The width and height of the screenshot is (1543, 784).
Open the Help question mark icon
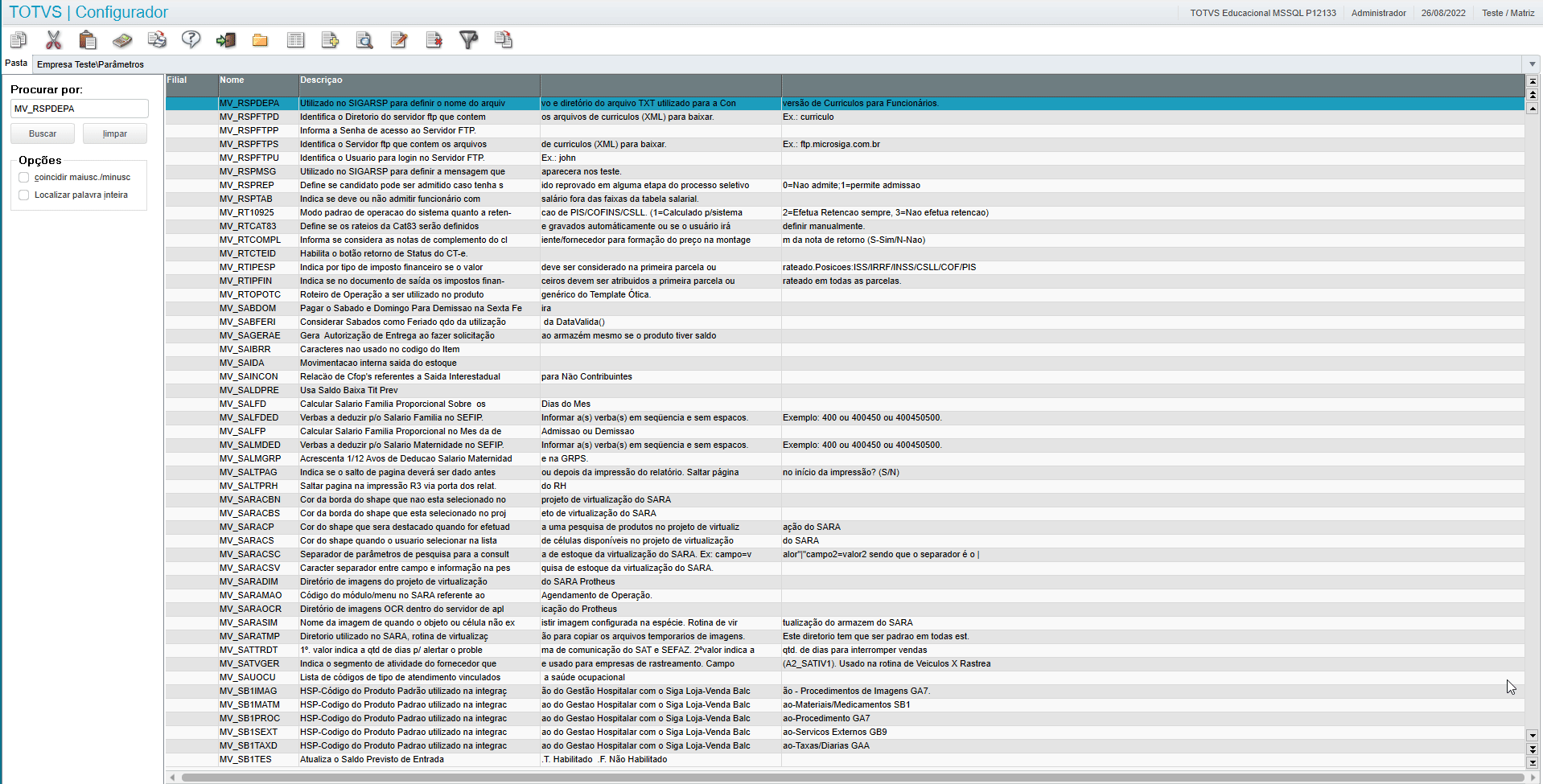click(191, 39)
